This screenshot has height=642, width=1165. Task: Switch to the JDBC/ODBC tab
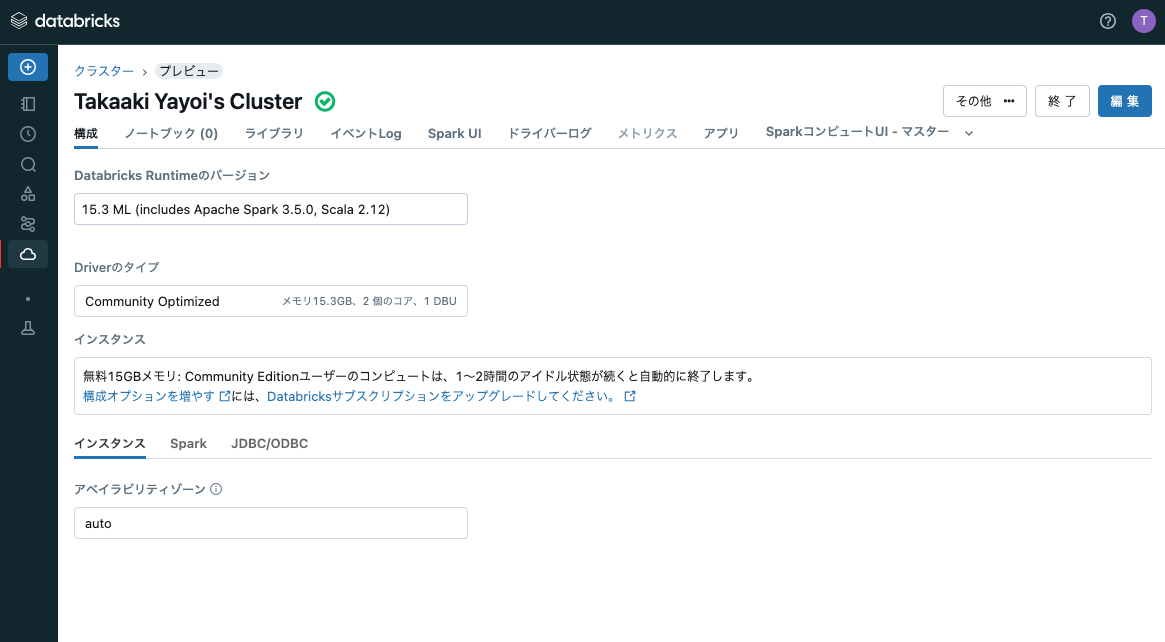269,443
